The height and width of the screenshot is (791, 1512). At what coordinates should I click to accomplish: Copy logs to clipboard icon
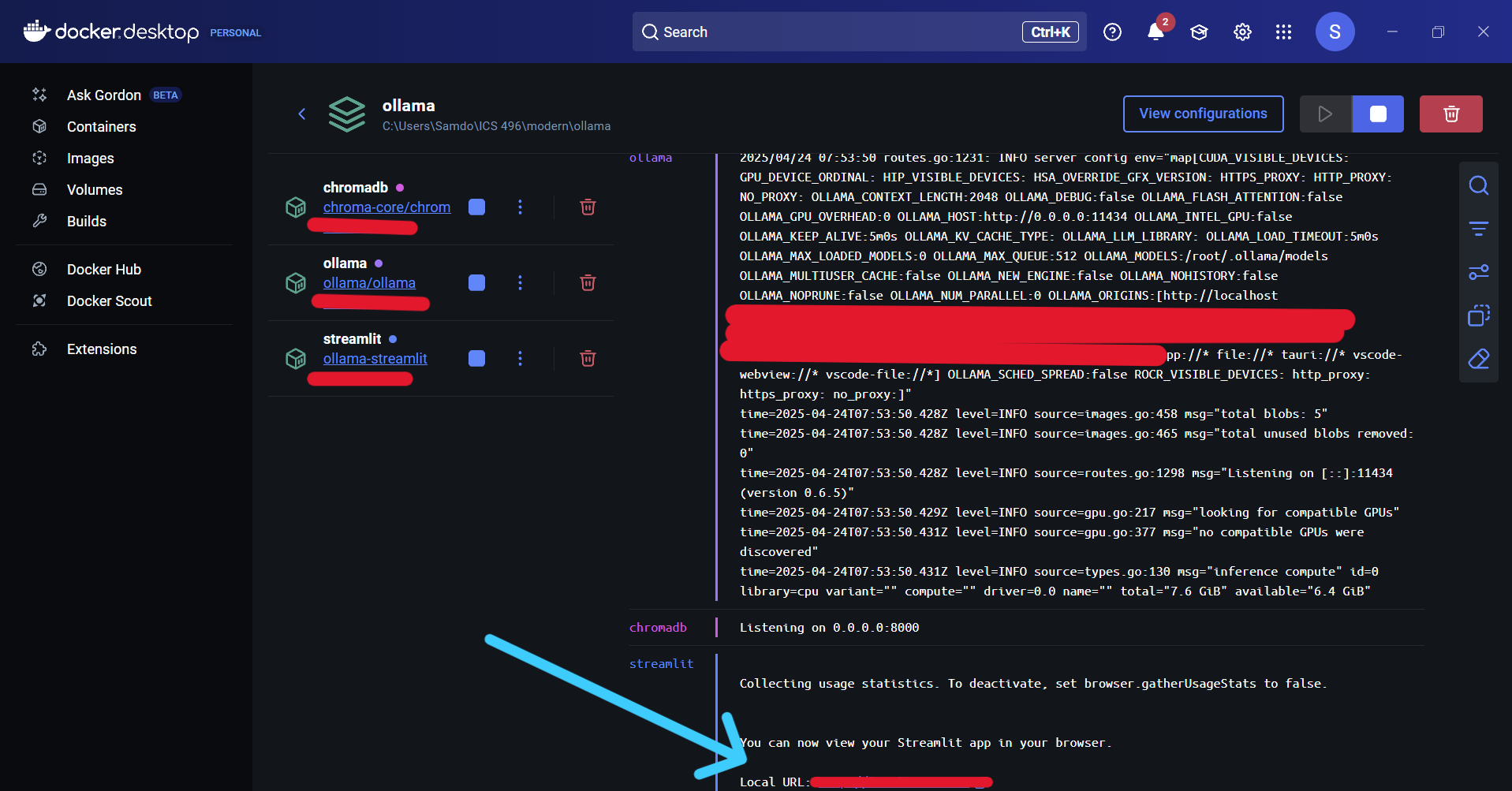[x=1478, y=315]
